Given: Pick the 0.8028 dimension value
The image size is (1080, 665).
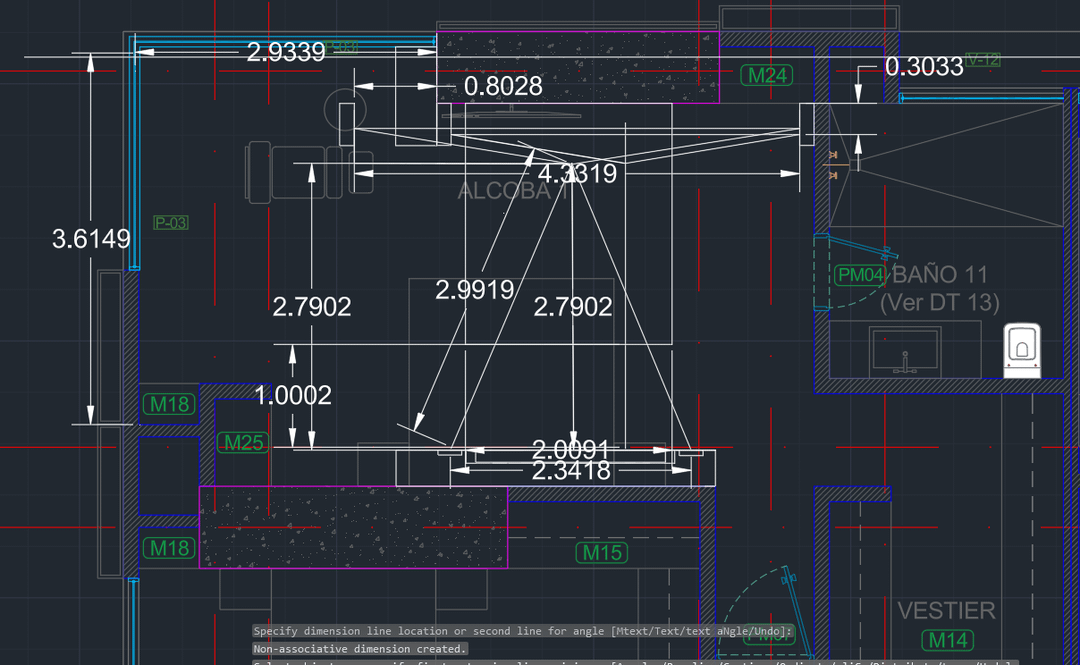Looking at the screenshot, I should coord(503,87).
